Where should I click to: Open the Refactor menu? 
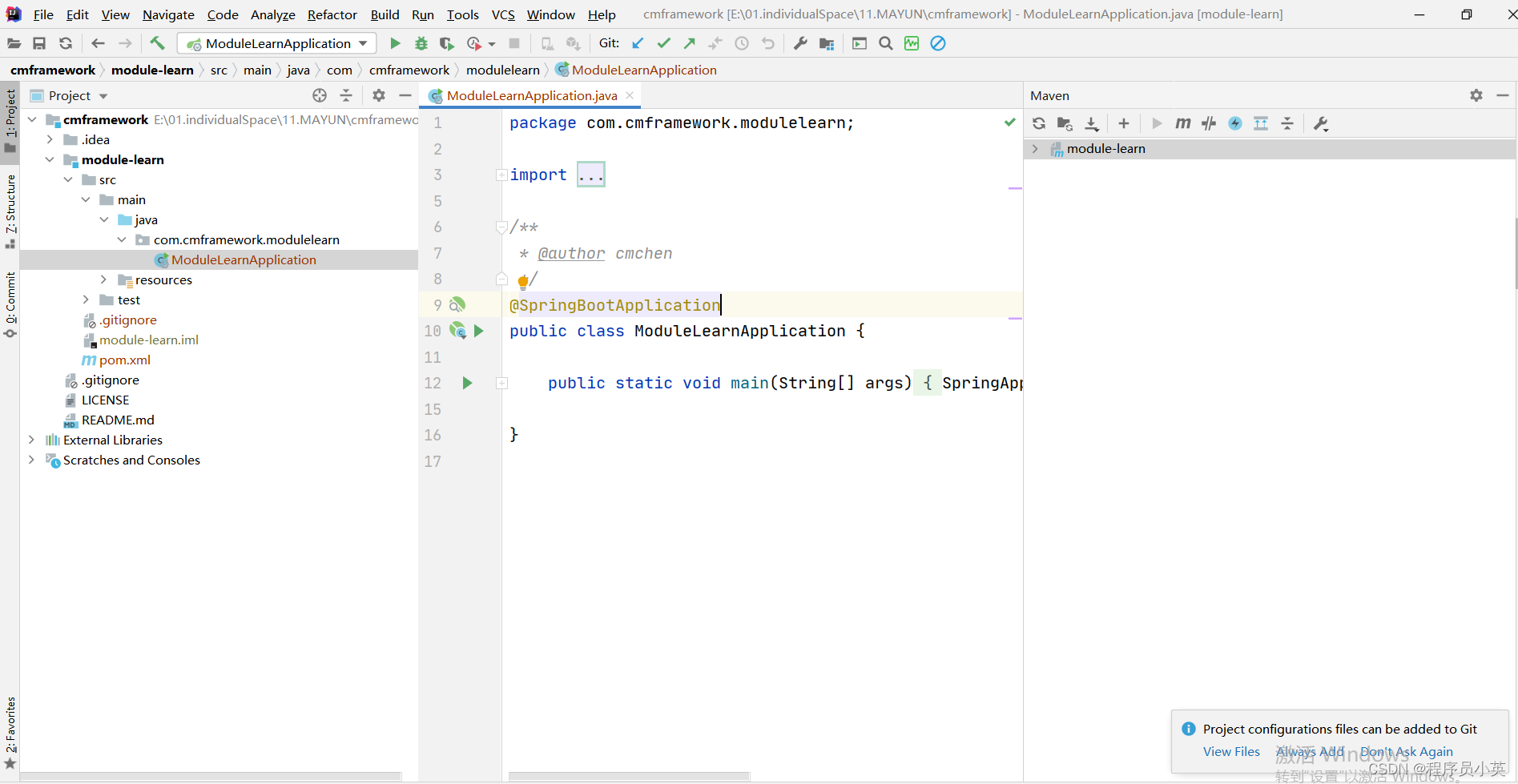[x=332, y=14]
